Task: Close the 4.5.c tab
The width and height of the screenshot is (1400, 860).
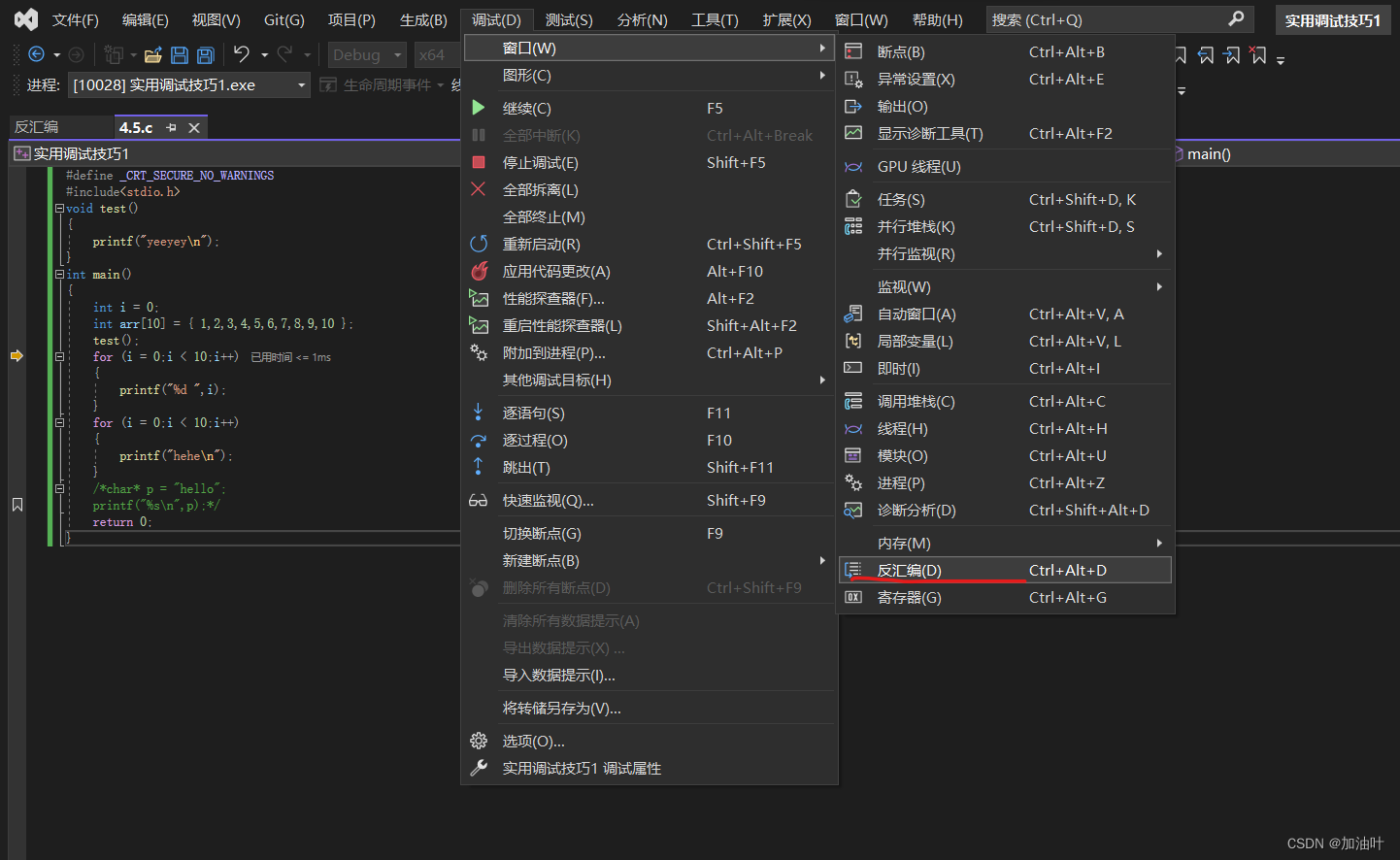Action: point(194,127)
